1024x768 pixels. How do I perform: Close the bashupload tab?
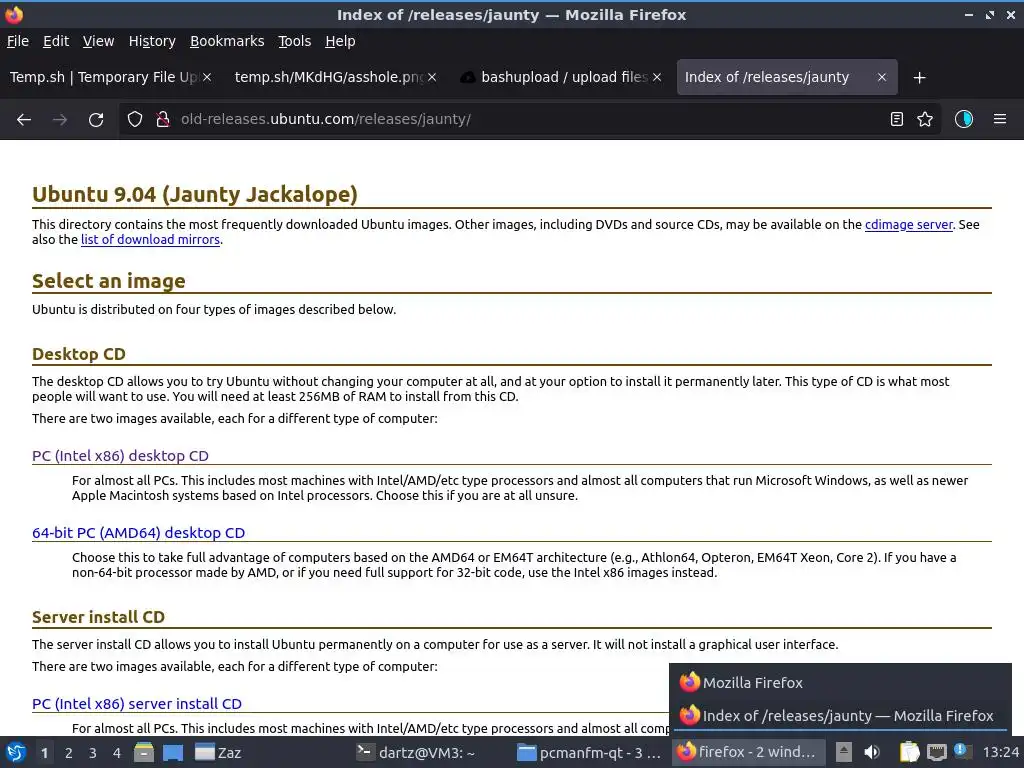click(657, 77)
